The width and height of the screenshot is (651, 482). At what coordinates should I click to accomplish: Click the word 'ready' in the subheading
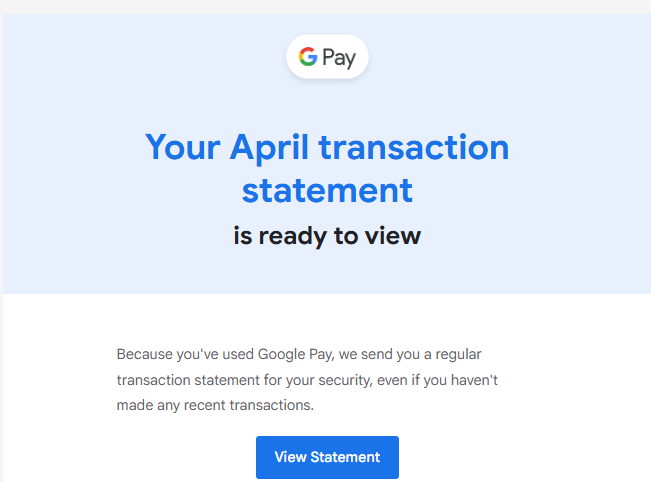click(x=293, y=237)
